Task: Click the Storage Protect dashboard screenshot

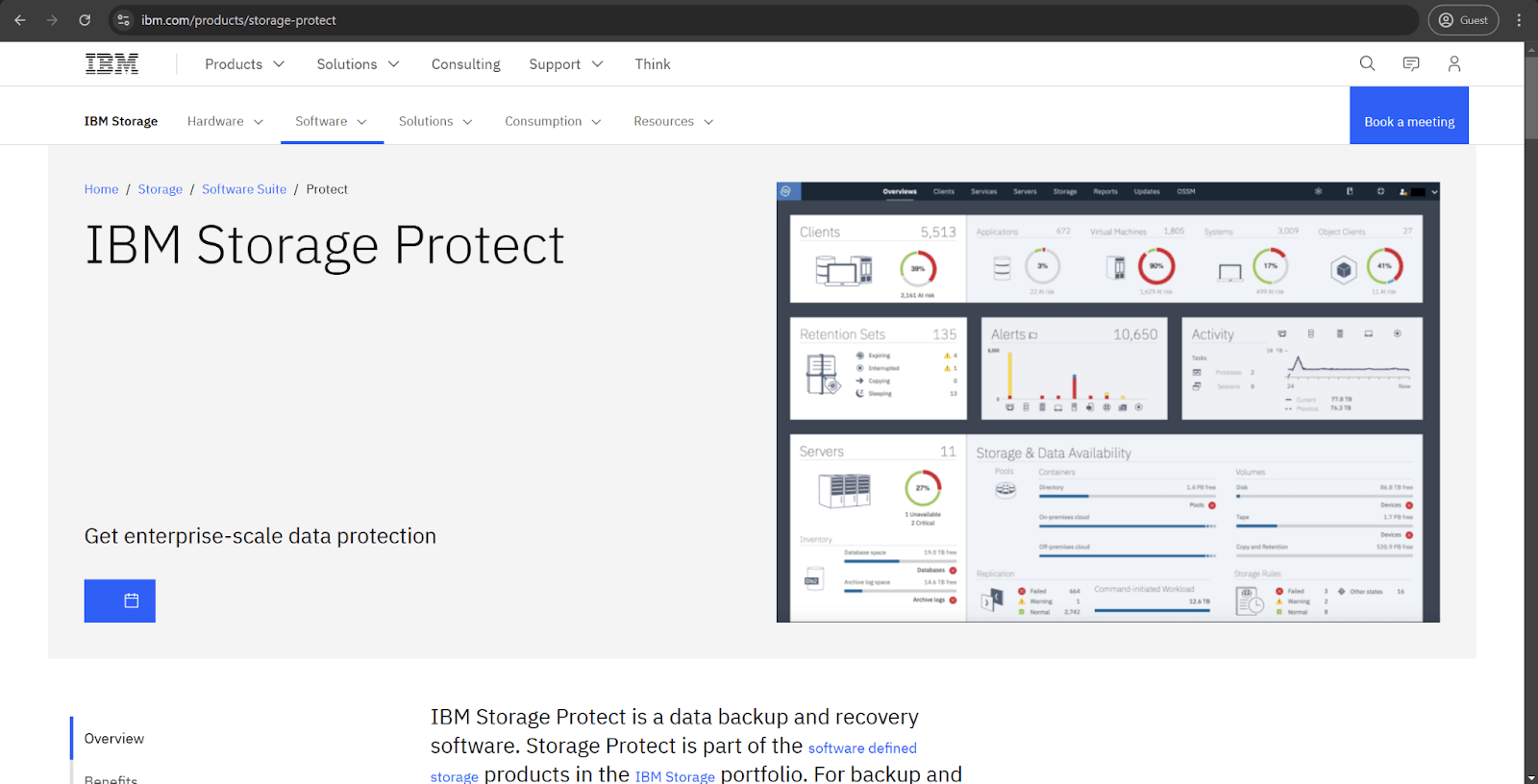Action: point(1107,402)
